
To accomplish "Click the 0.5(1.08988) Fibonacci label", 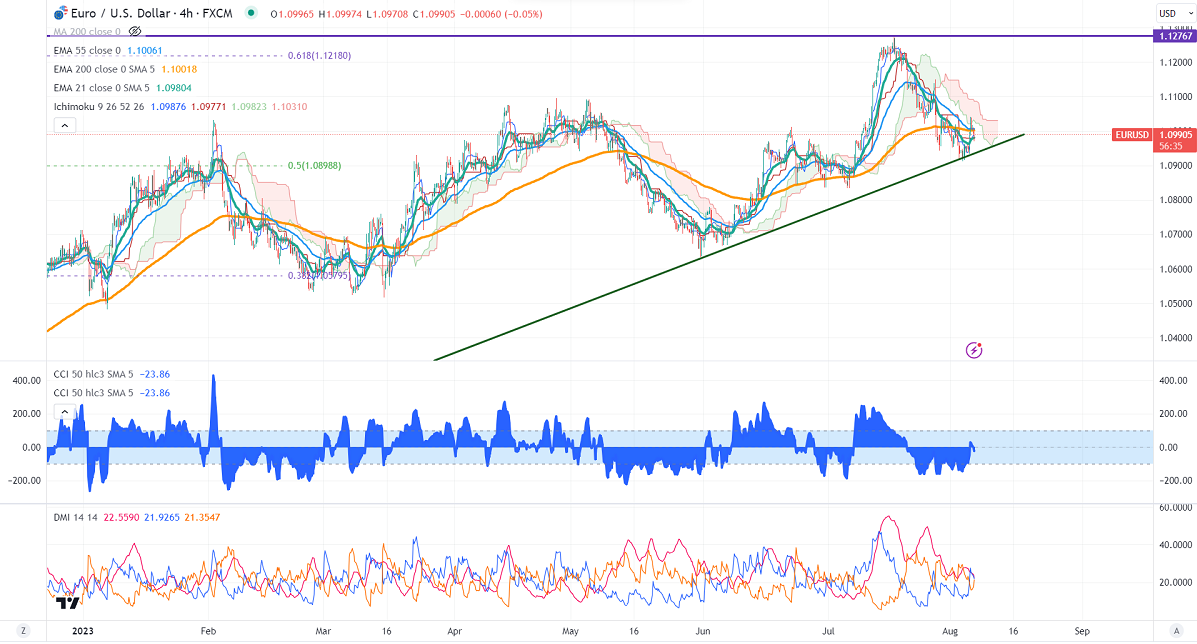I will pos(315,166).
